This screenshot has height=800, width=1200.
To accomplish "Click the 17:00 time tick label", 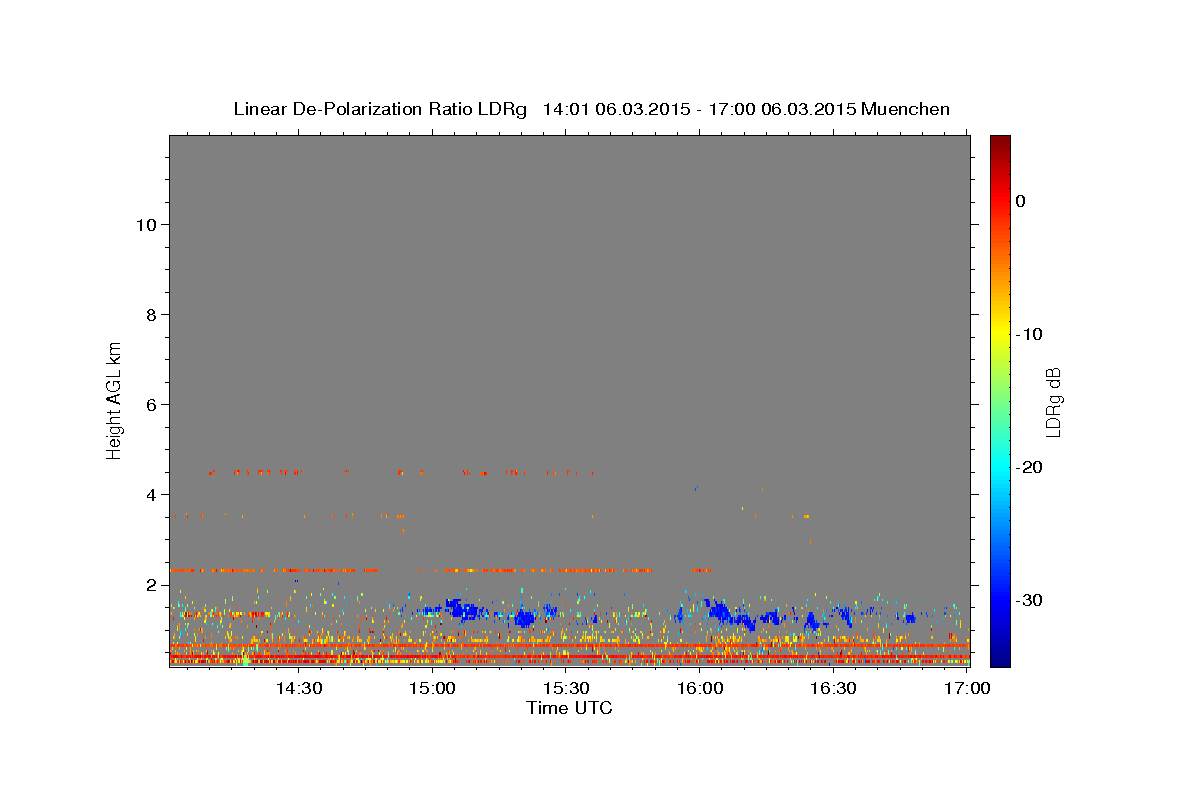I will pos(967,689).
